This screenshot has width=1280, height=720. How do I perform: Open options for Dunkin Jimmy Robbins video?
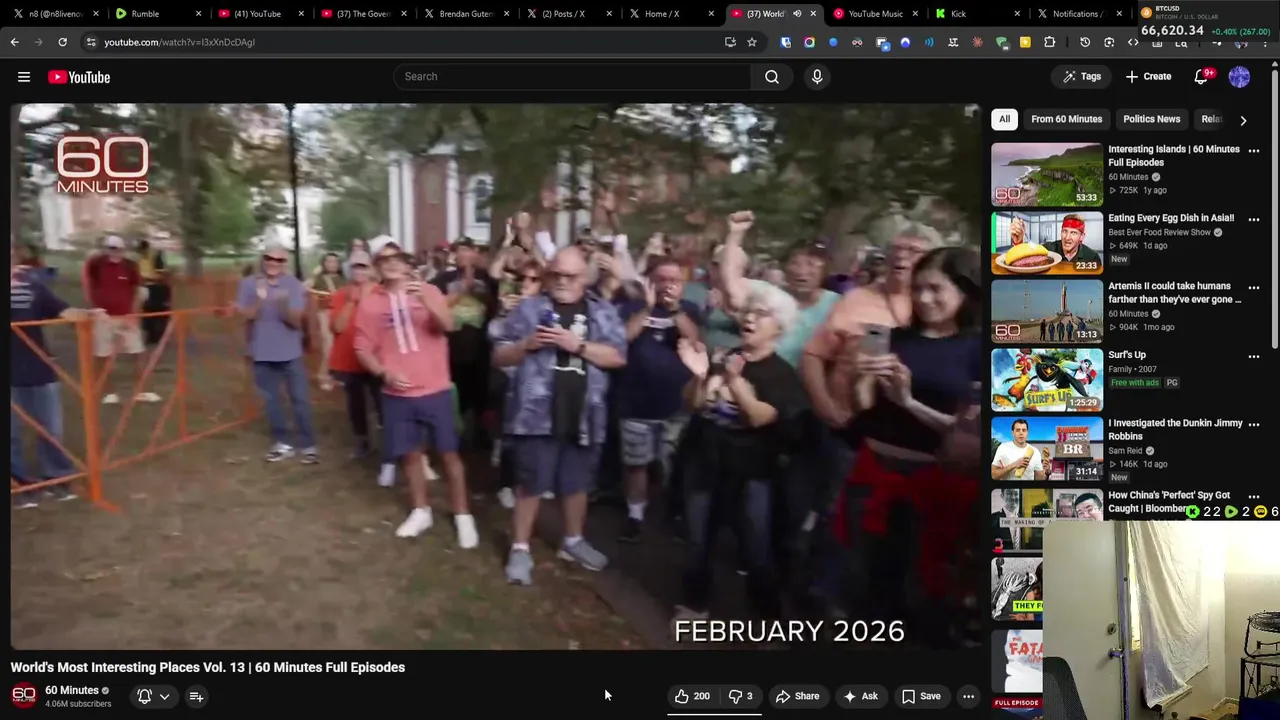(x=1253, y=425)
